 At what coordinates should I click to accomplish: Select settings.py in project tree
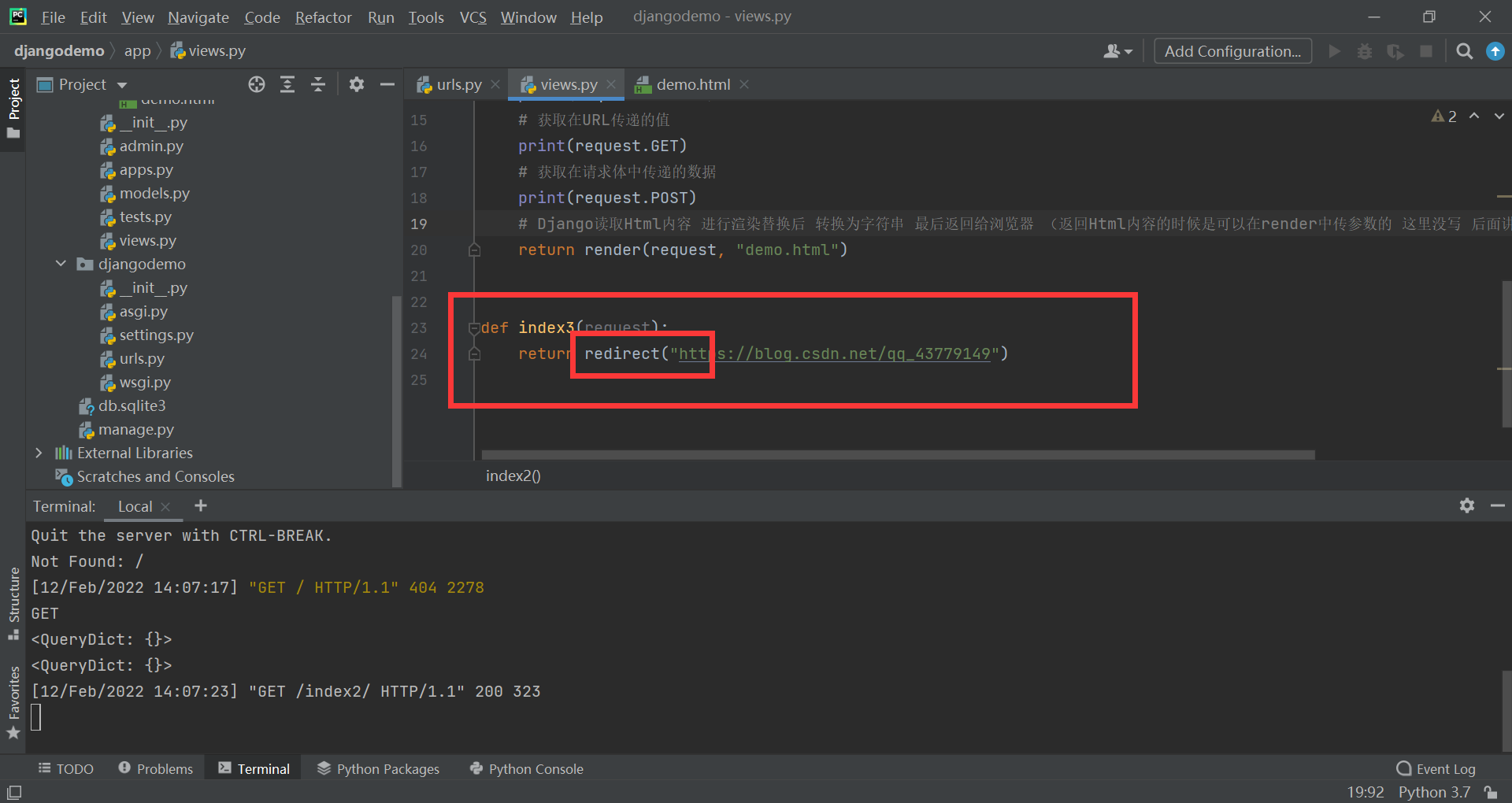(156, 335)
